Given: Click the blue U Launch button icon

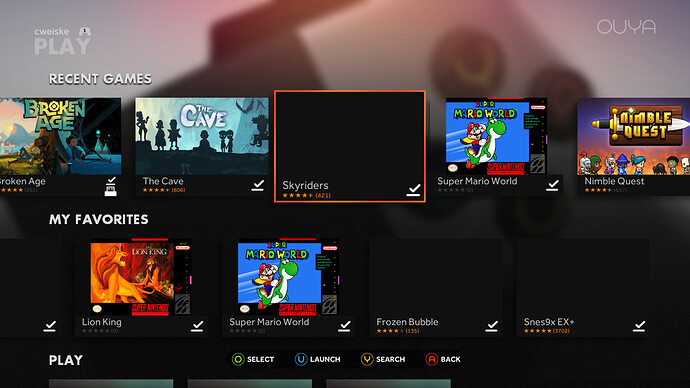Looking at the screenshot, I should point(301,359).
